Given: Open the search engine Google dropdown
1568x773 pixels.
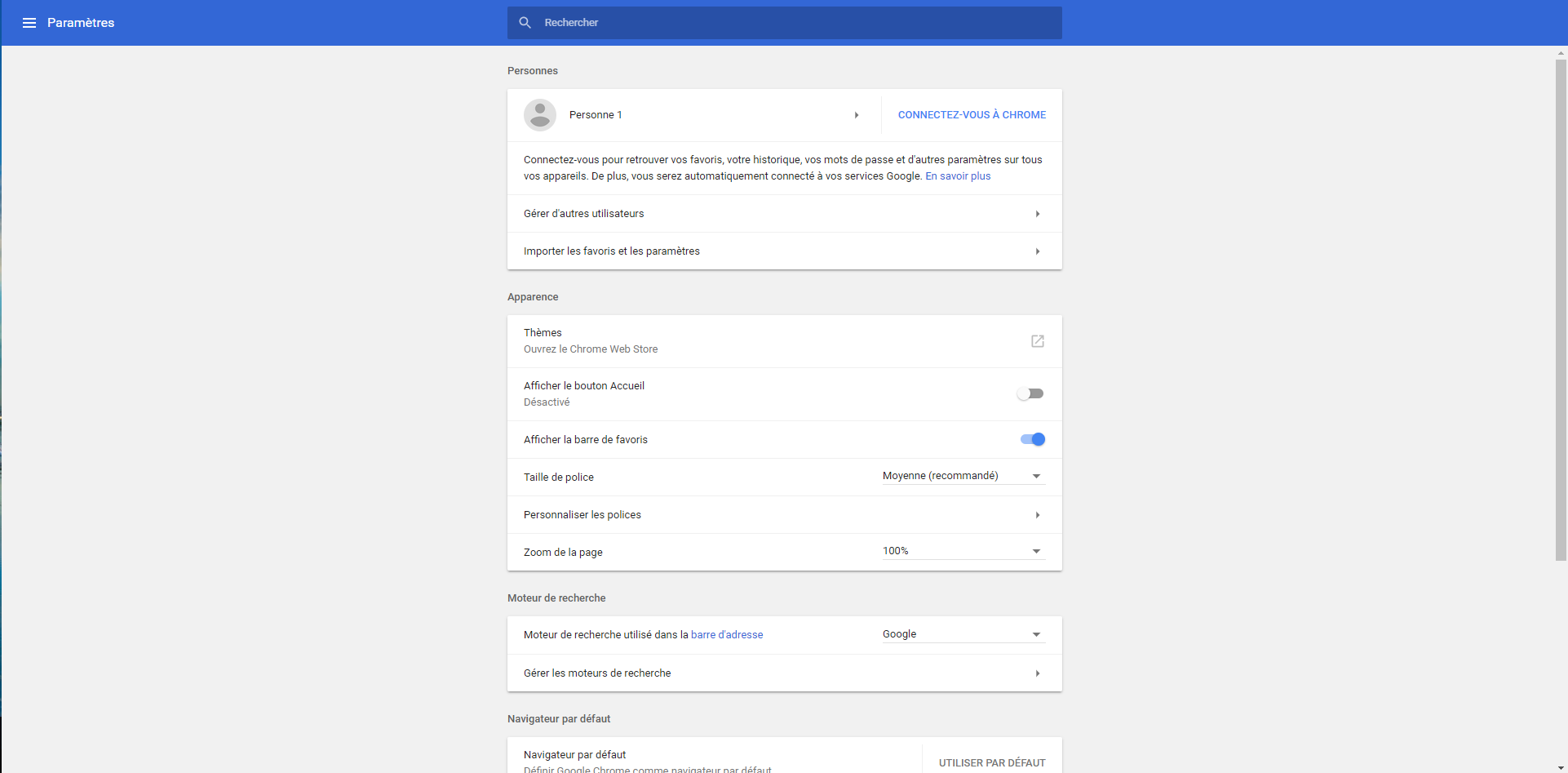Looking at the screenshot, I should 963,634.
